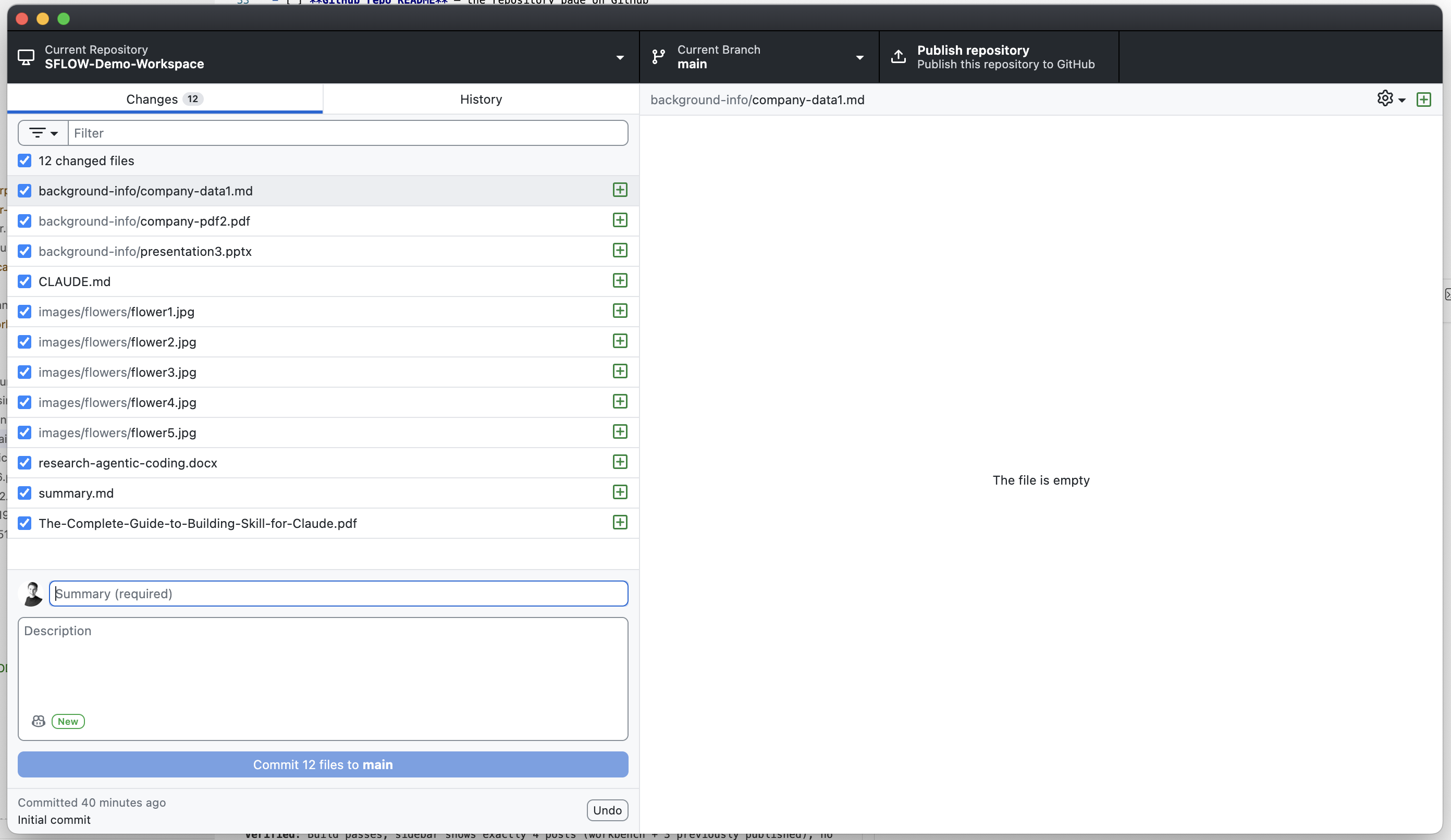The height and width of the screenshot is (840, 1451).
Task: Uncheck the research-agentic-coding.docx file
Action: tap(24, 463)
